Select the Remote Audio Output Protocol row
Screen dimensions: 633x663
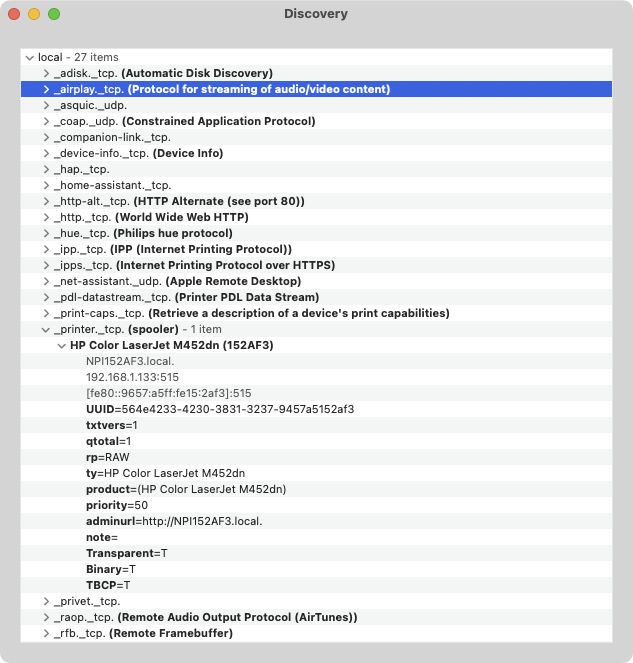point(316,617)
